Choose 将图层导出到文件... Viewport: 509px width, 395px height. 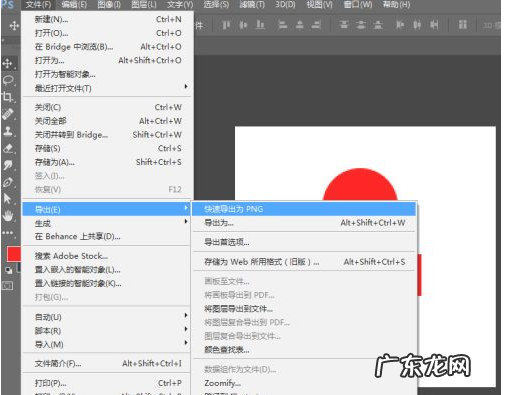(x=304, y=309)
